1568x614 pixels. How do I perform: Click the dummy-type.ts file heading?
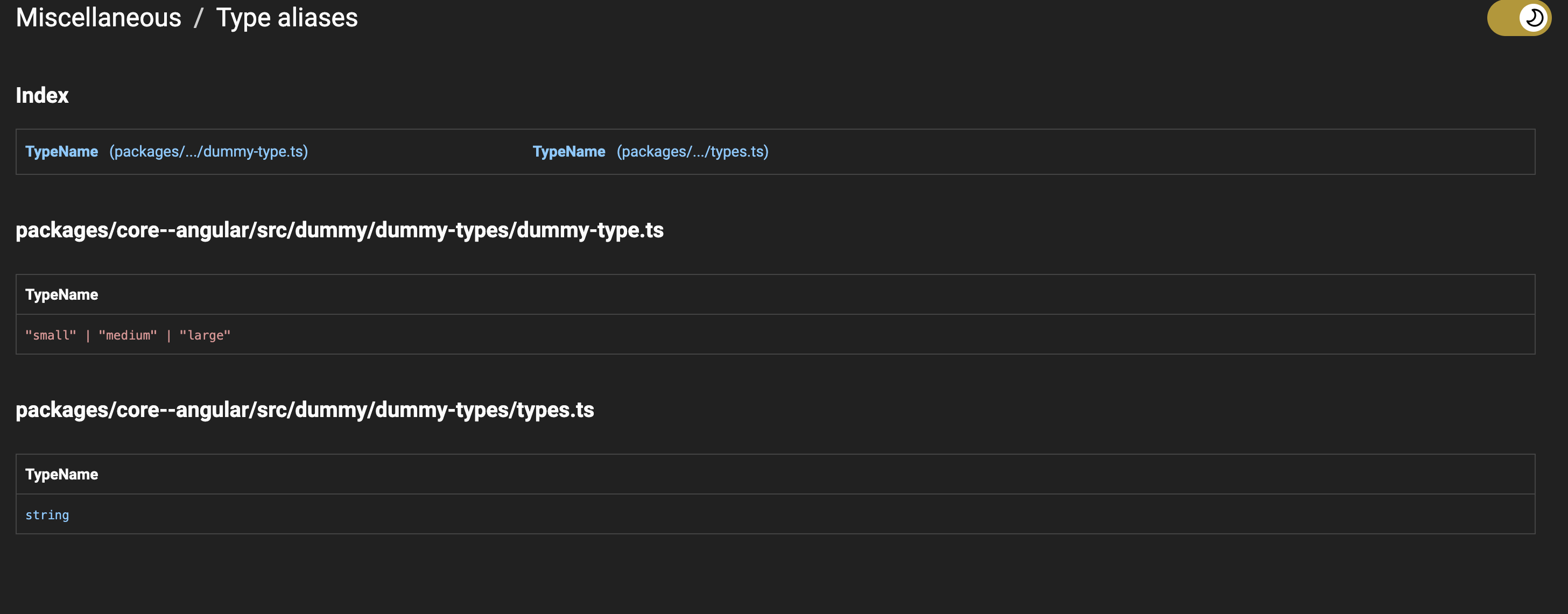point(340,230)
